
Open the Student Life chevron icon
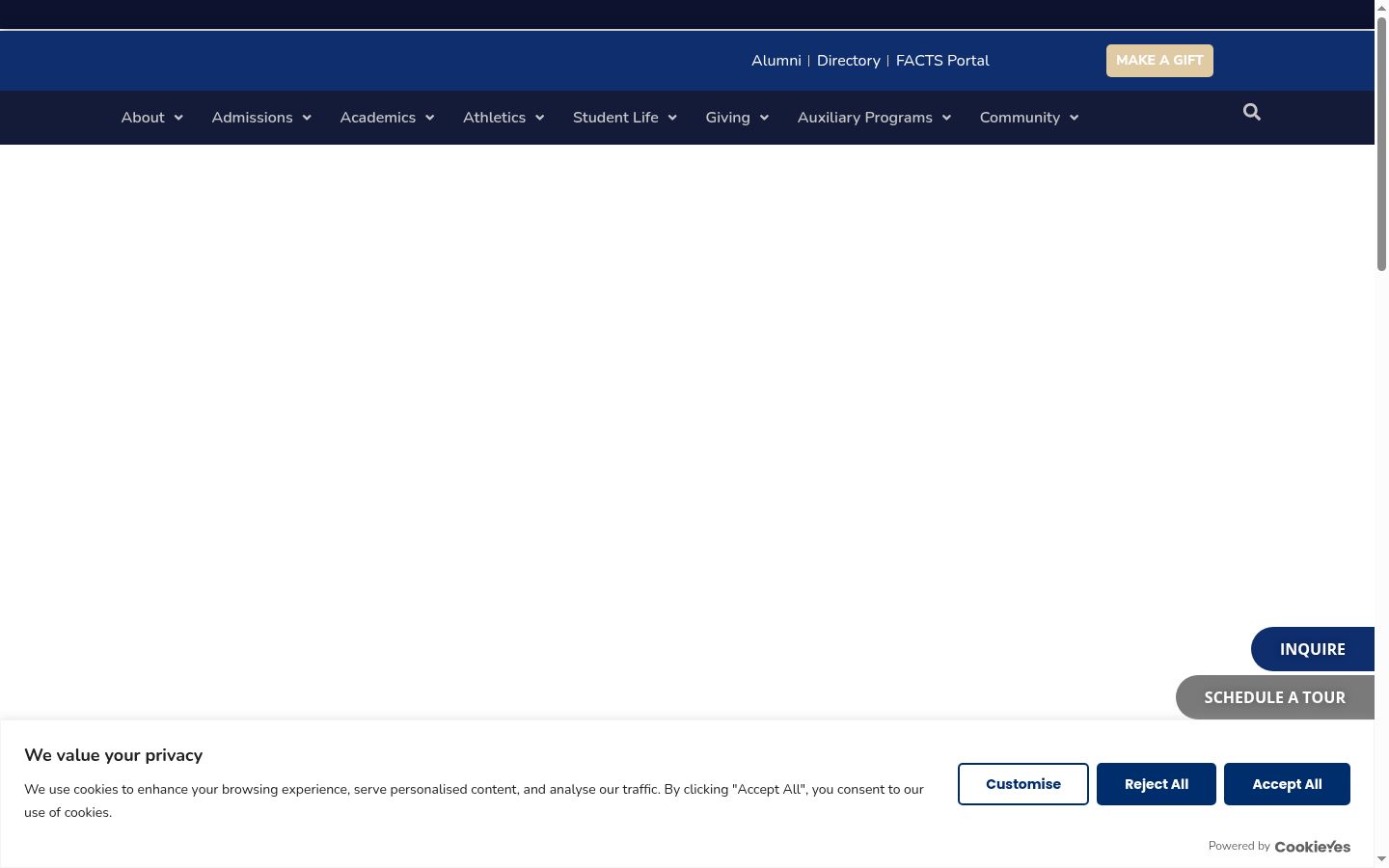click(672, 118)
